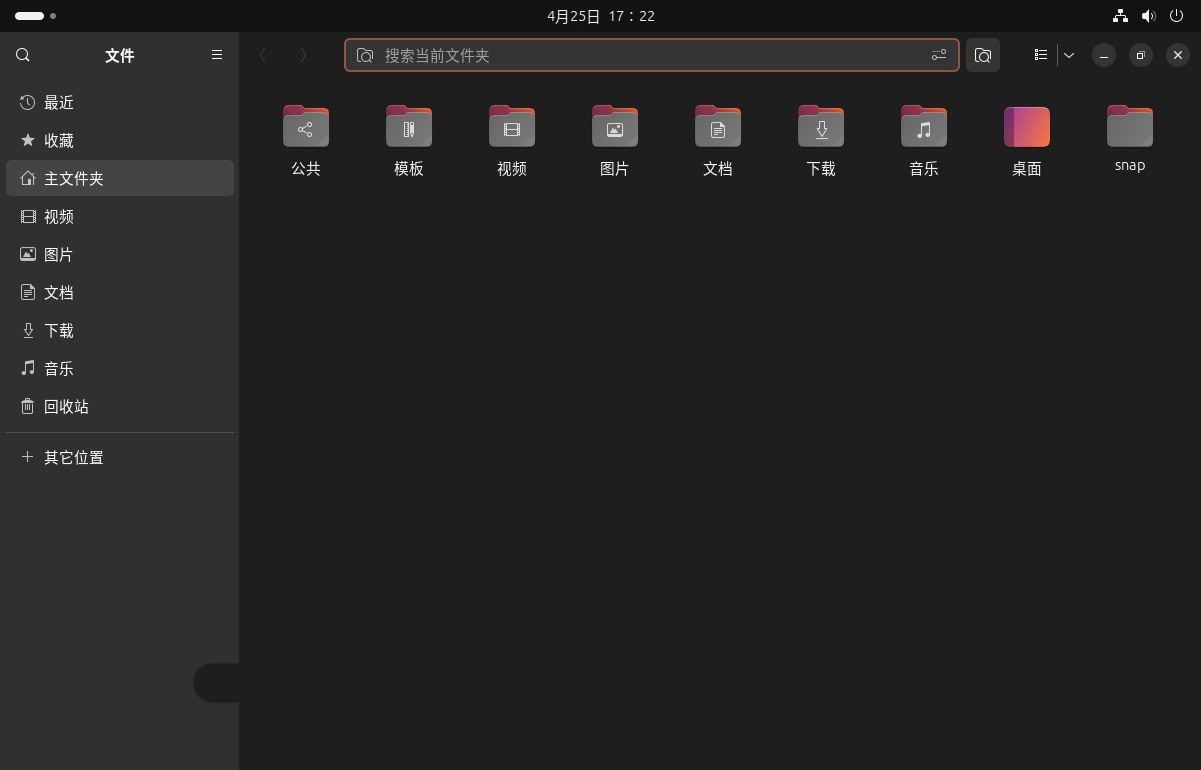
Task: Select the 模板 folder icon
Action: coord(409,126)
